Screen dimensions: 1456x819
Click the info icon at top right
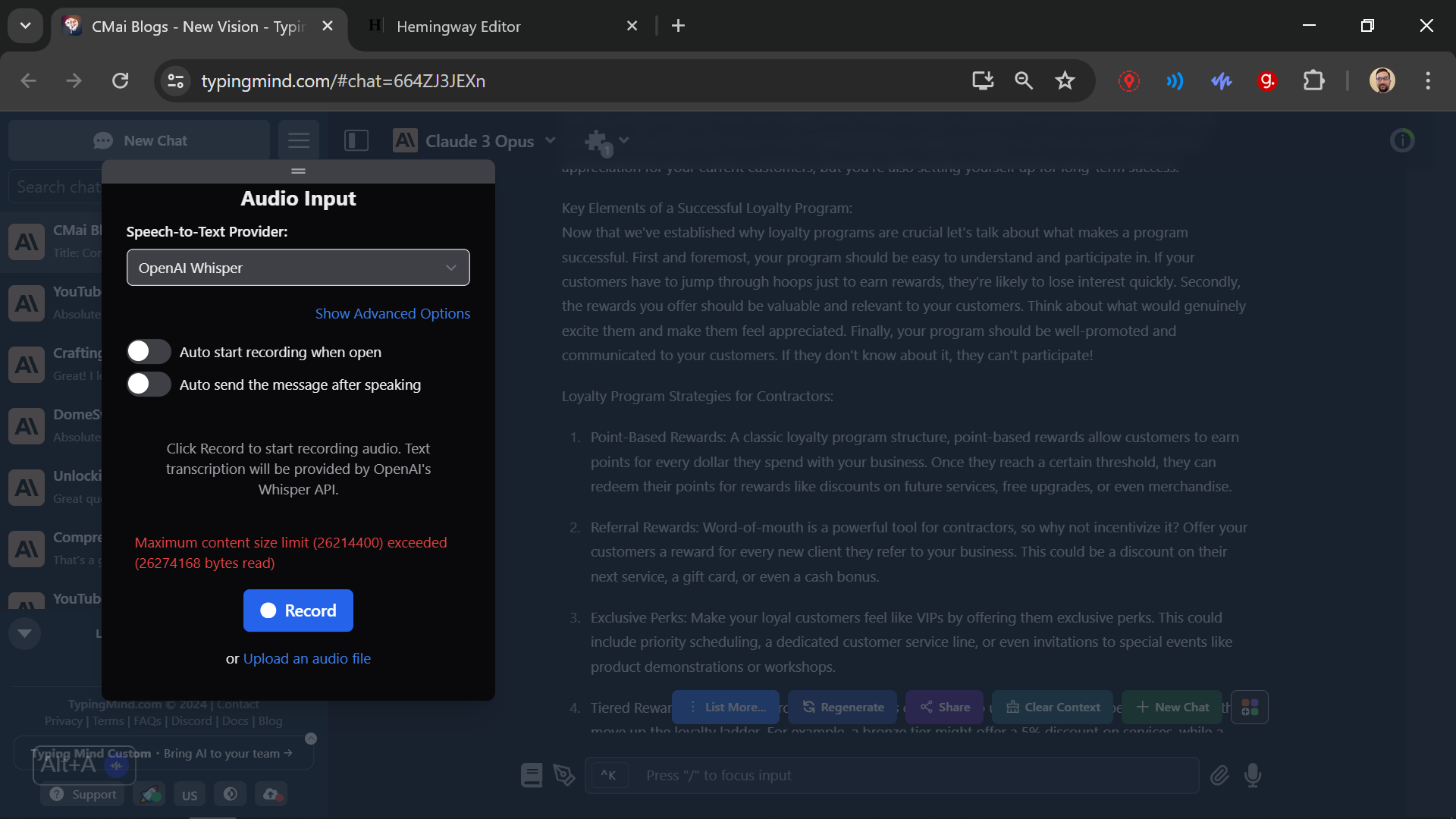click(1402, 140)
